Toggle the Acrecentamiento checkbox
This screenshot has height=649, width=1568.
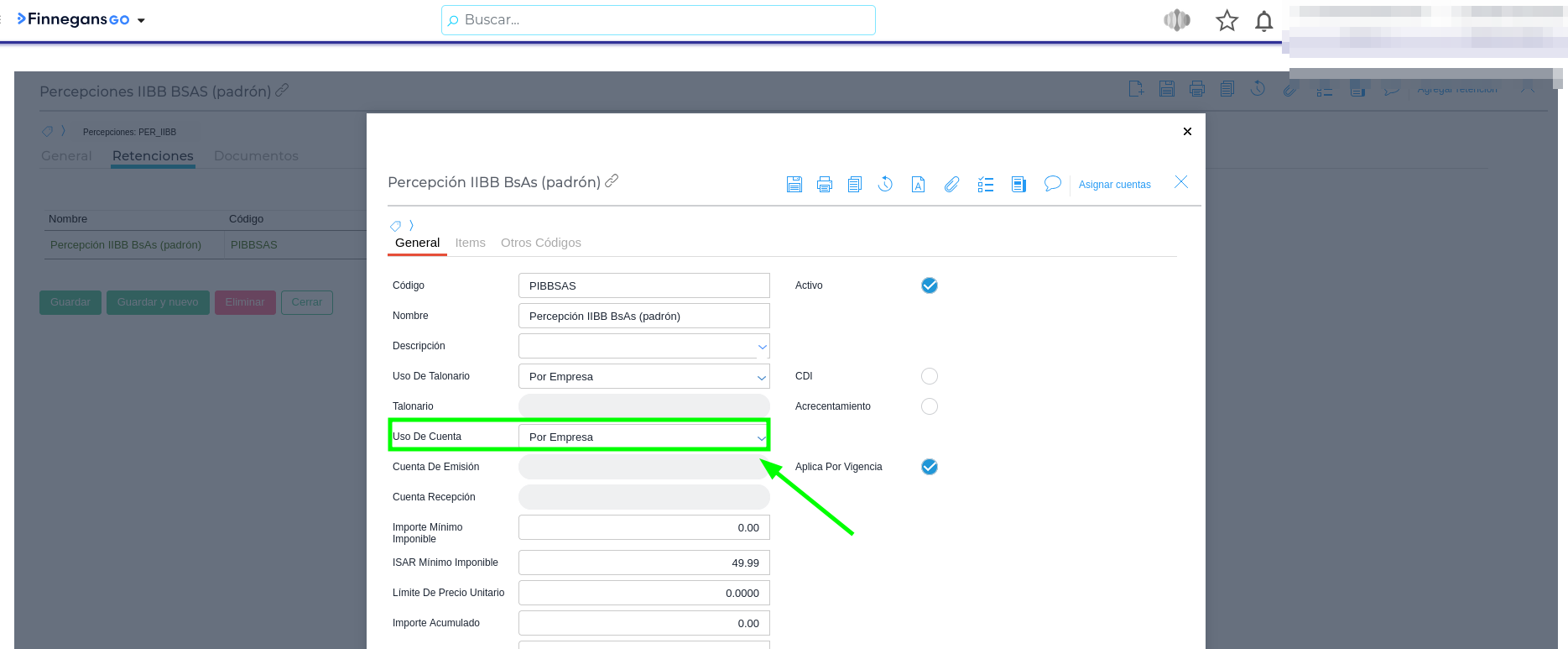[929, 406]
